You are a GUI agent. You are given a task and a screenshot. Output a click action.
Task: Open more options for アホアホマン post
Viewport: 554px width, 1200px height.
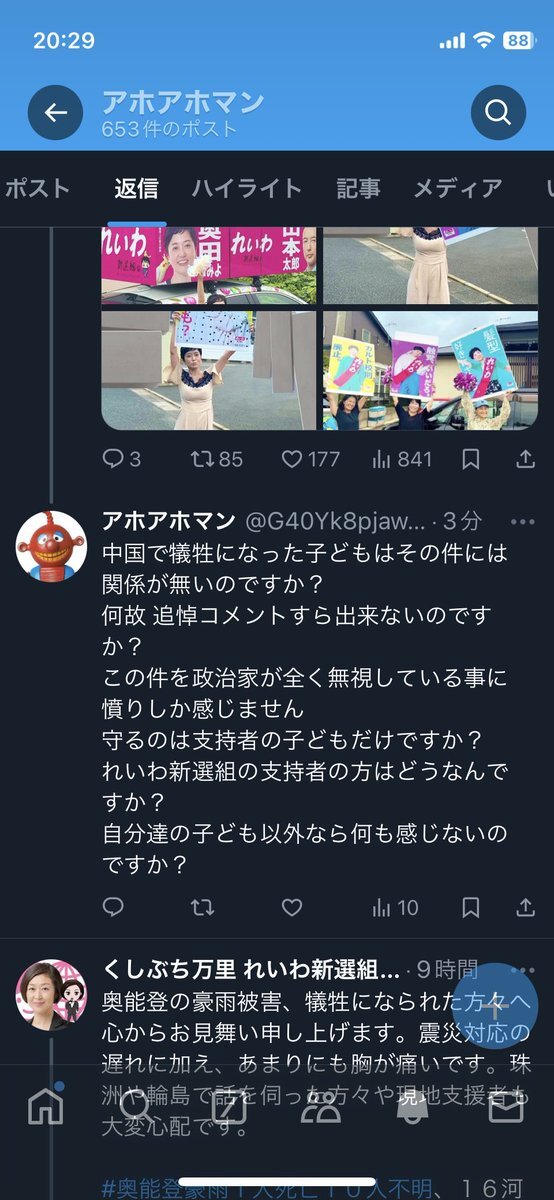pos(523,522)
